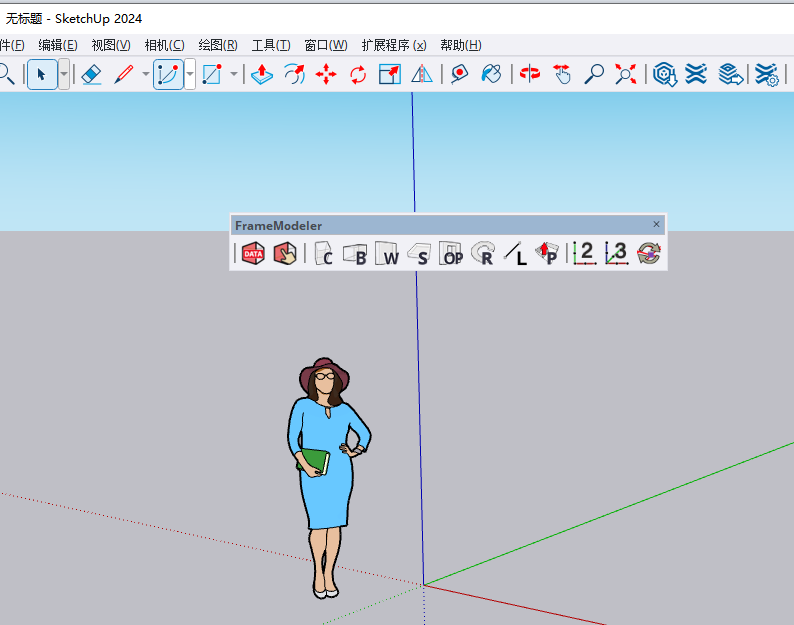Pick the red Pencil line tool
794x625 pixels.
tap(124, 74)
